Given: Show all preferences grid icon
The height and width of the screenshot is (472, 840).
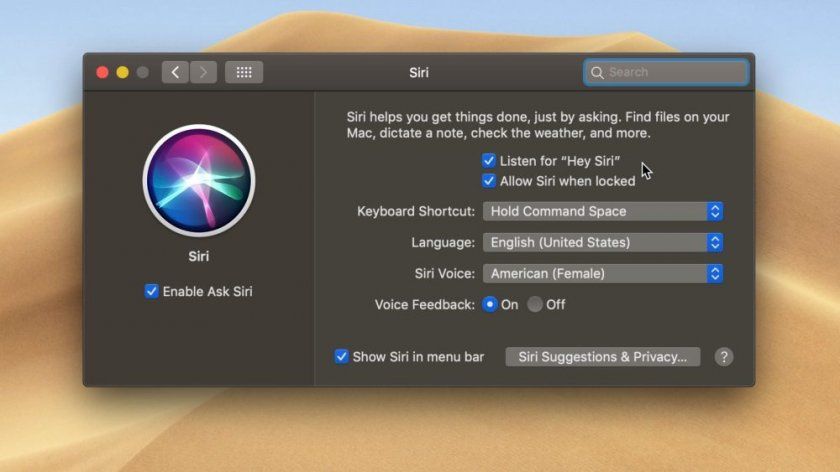Looking at the screenshot, I should point(244,72).
